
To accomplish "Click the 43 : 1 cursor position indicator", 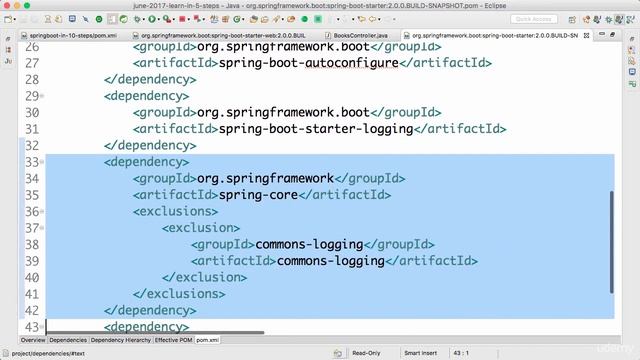I will coord(461,353).
